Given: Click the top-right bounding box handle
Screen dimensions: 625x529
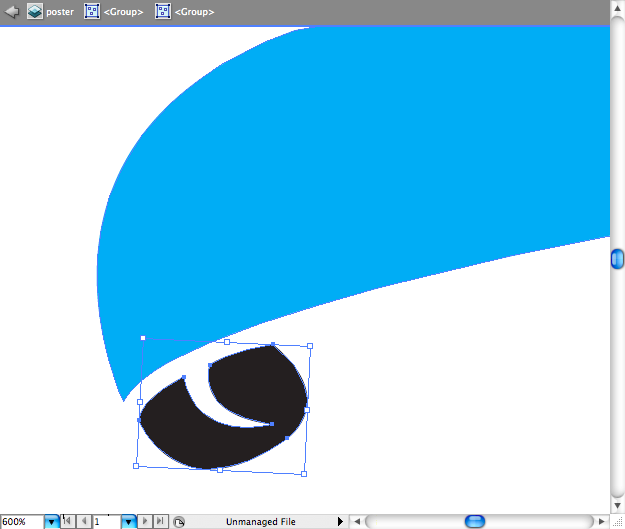Looking at the screenshot, I should tap(310, 346).
